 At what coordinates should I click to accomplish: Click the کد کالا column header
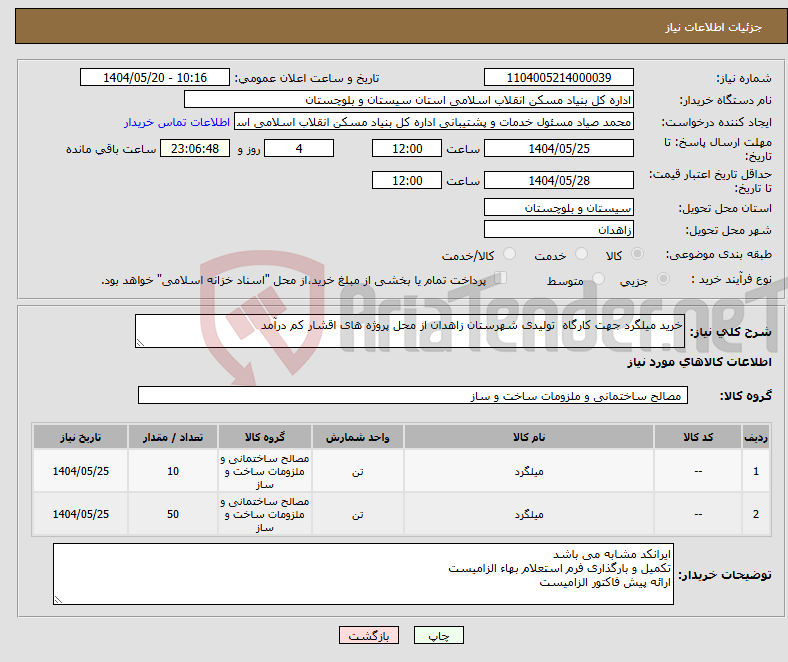pyautogui.click(x=698, y=437)
